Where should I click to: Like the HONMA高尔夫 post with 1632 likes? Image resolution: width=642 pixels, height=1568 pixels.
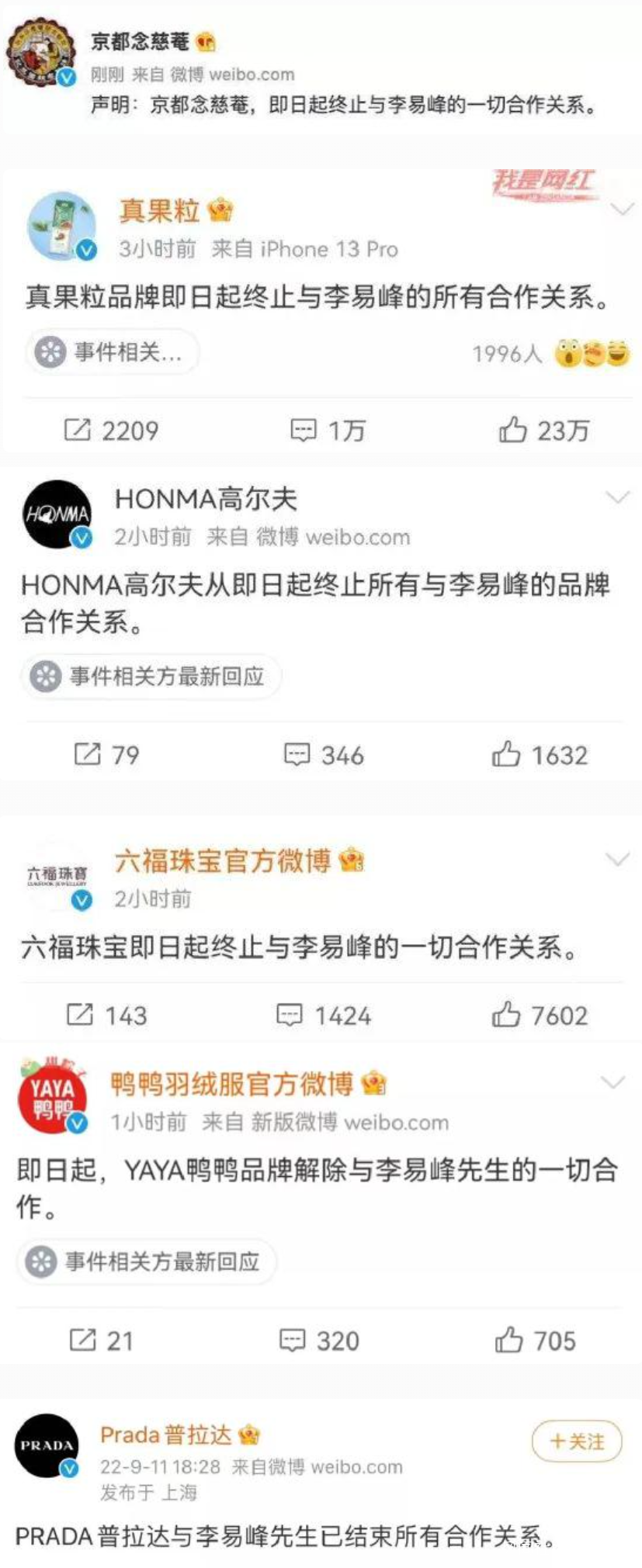tap(540, 754)
